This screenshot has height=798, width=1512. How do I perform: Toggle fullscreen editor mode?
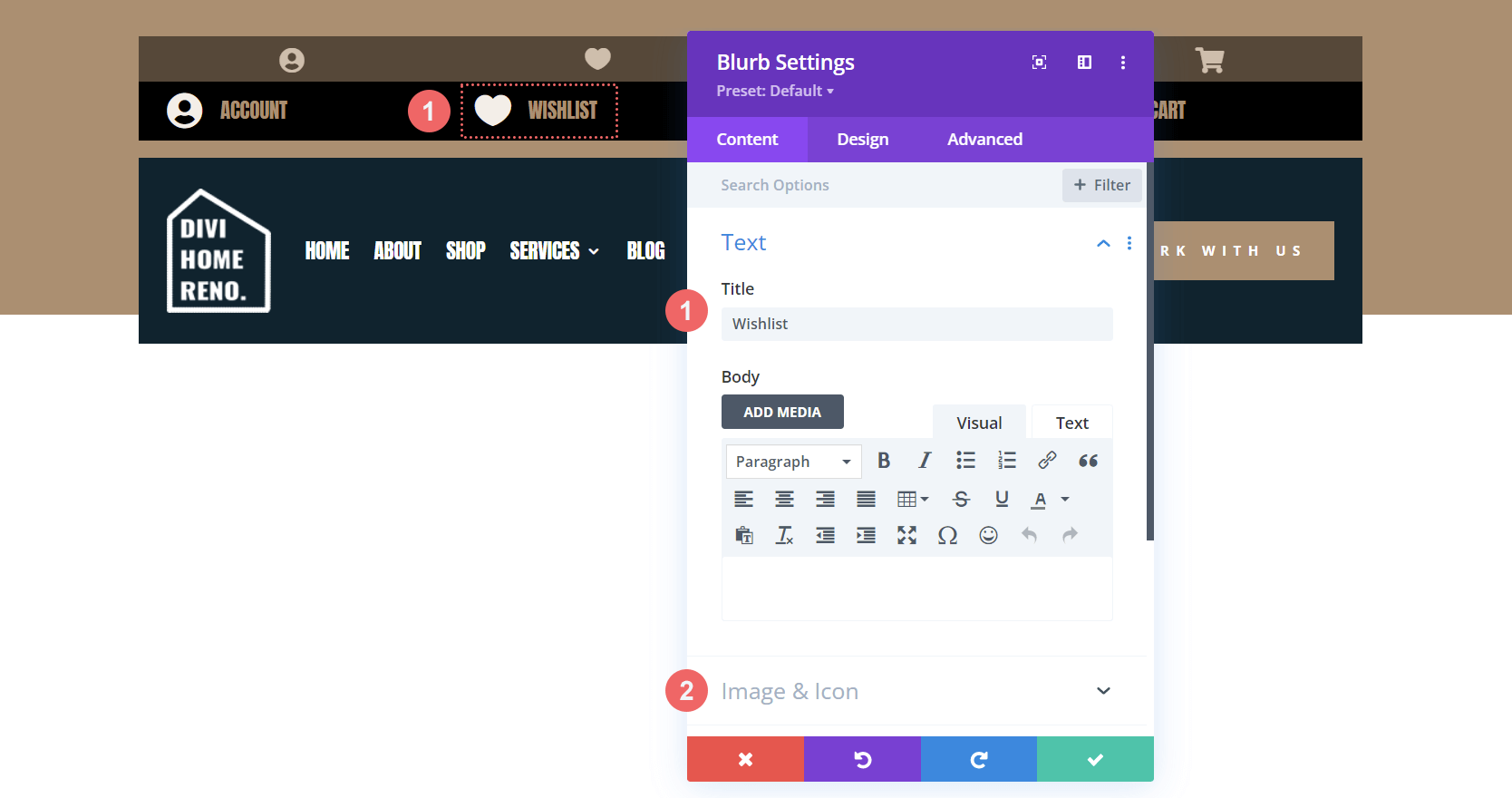click(906, 535)
